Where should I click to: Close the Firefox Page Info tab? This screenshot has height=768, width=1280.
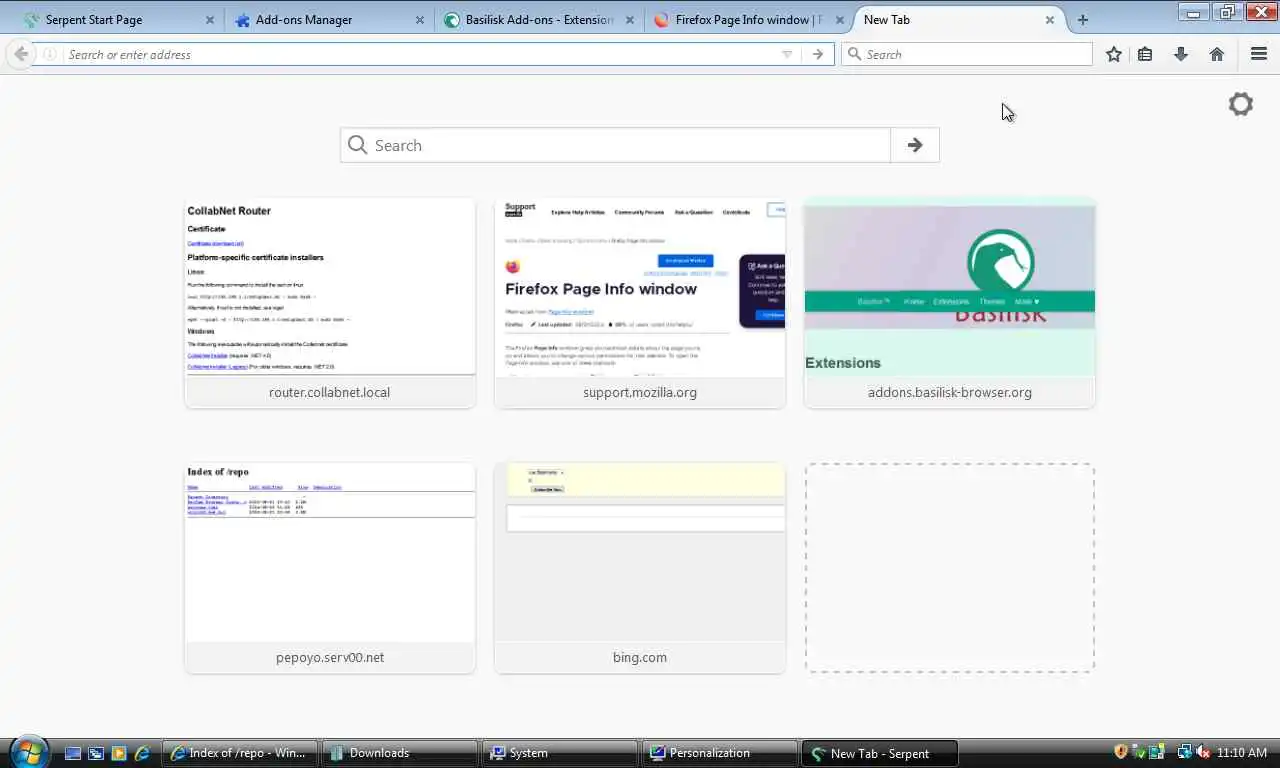(x=839, y=20)
